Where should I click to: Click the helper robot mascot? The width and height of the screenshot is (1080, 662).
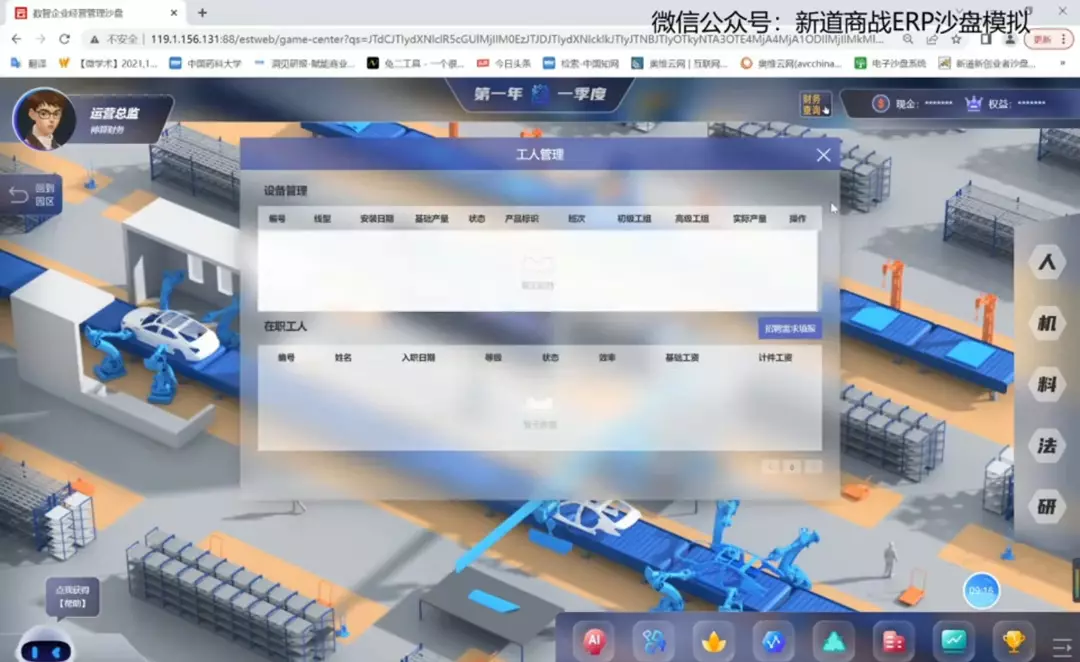[x=45, y=645]
